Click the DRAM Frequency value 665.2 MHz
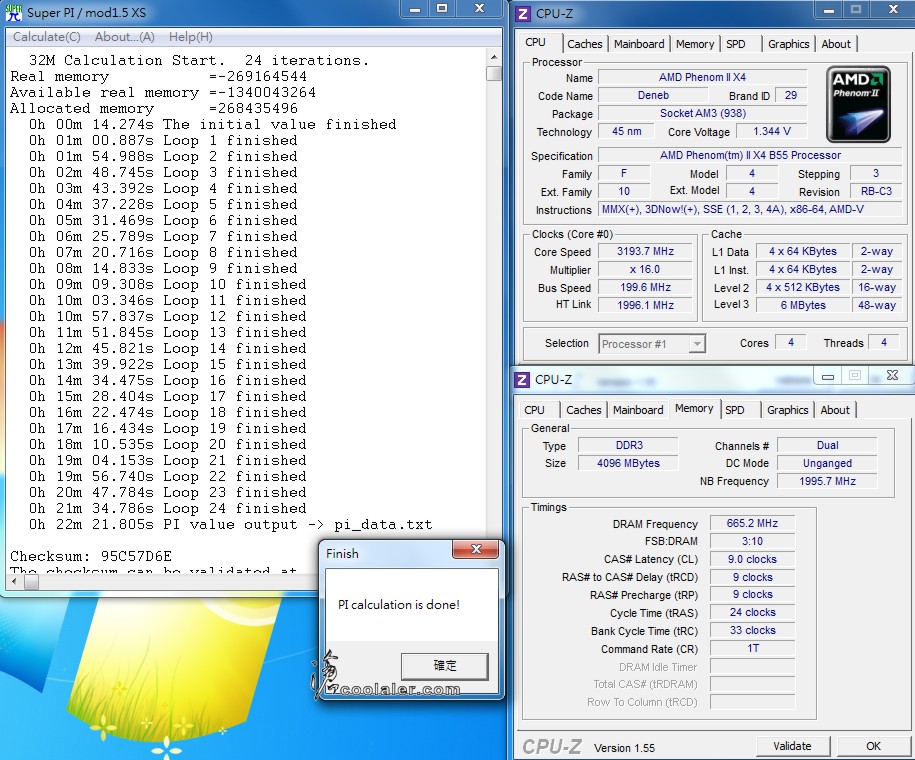 752,524
